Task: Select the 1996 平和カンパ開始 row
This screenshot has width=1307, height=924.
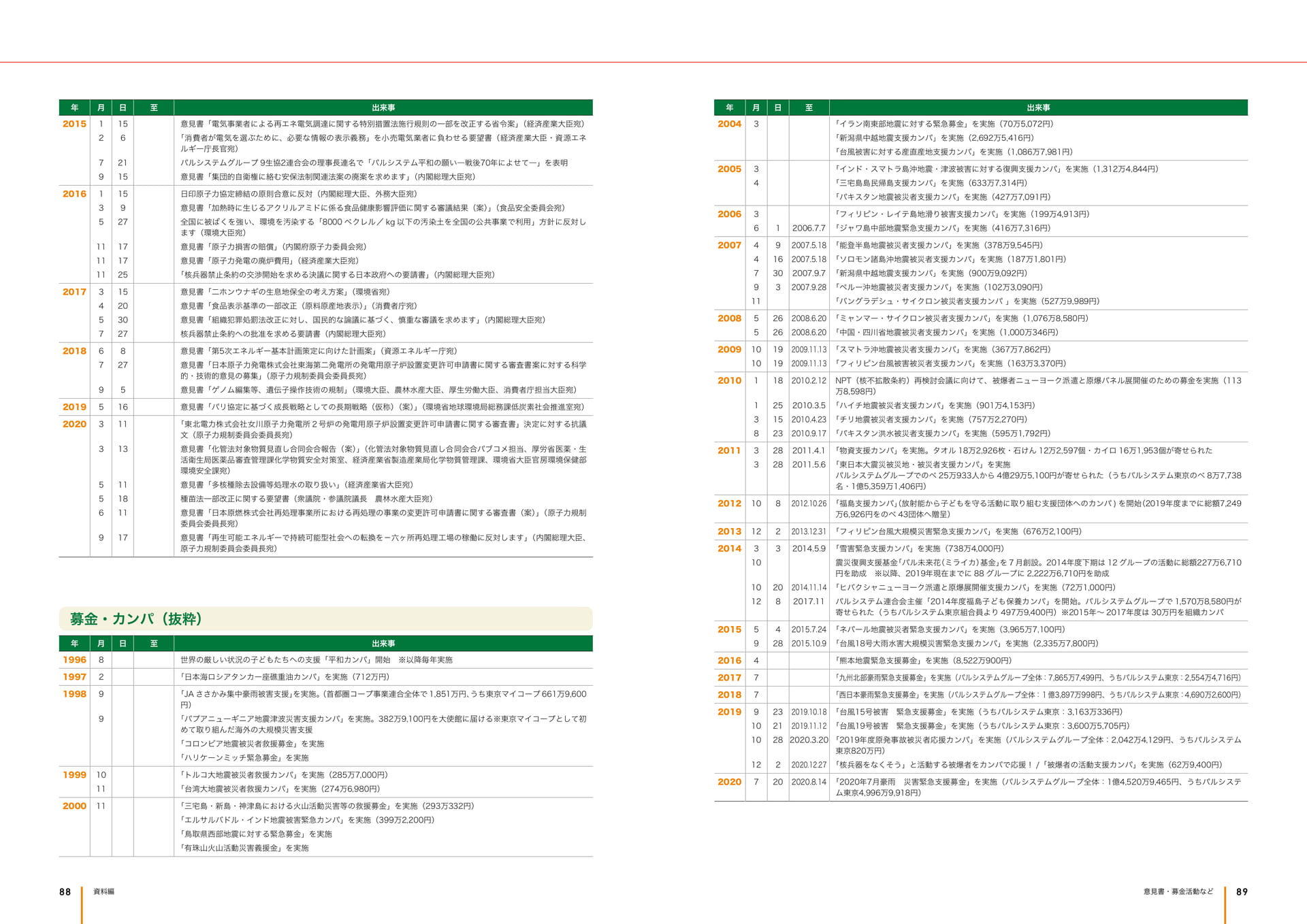Action: (325, 660)
